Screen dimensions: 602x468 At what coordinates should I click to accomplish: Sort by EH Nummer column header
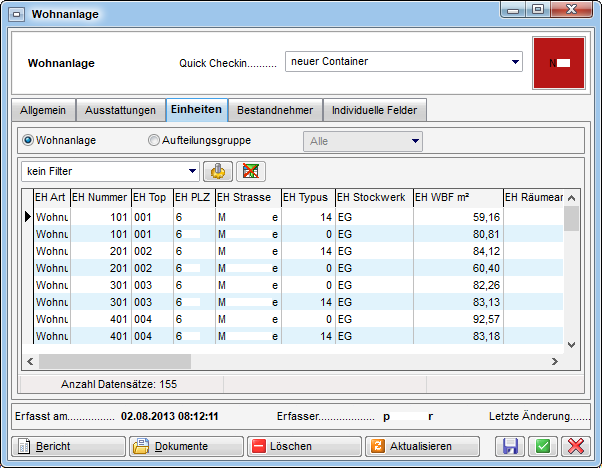(101, 197)
